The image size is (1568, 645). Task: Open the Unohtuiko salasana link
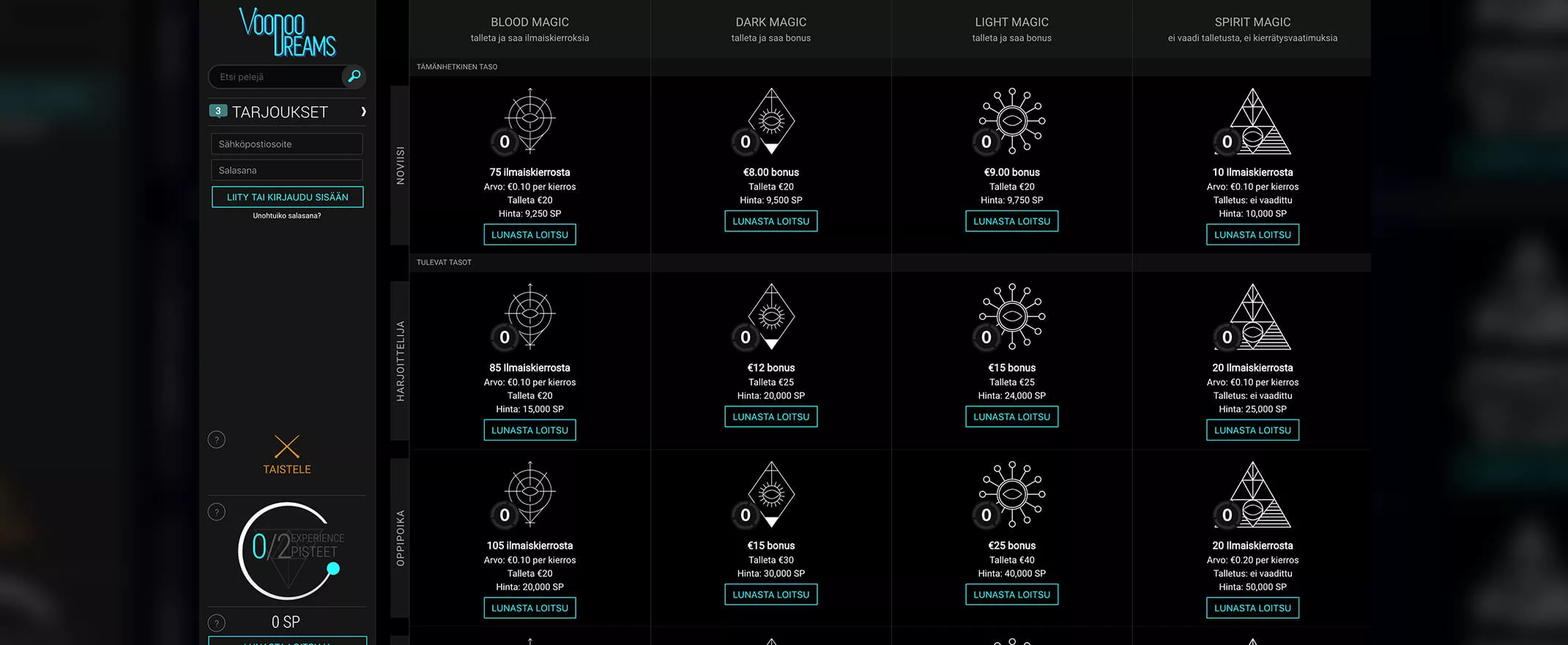[287, 216]
